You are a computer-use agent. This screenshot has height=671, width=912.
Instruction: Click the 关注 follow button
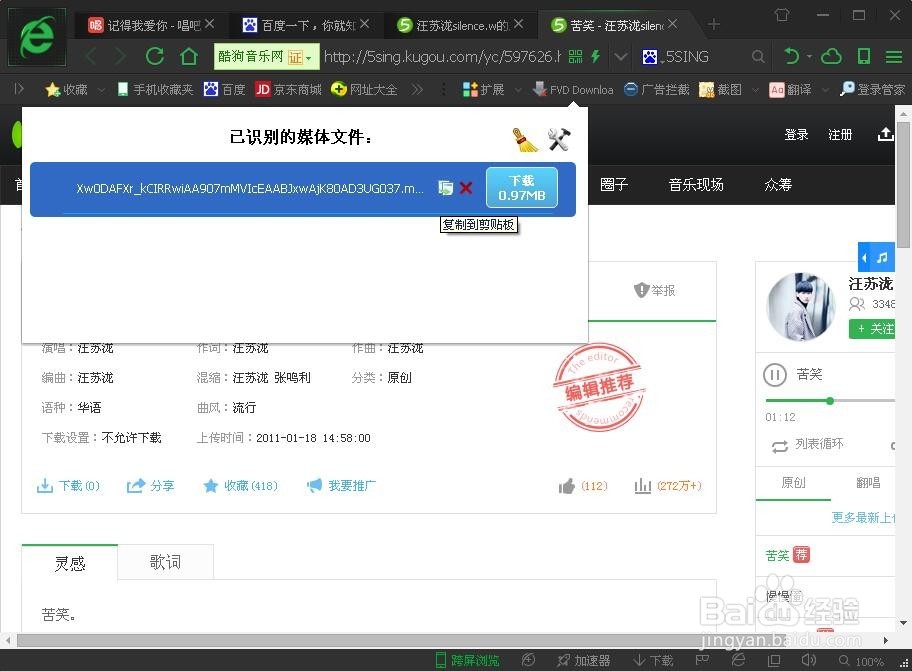pyautogui.click(x=872, y=329)
